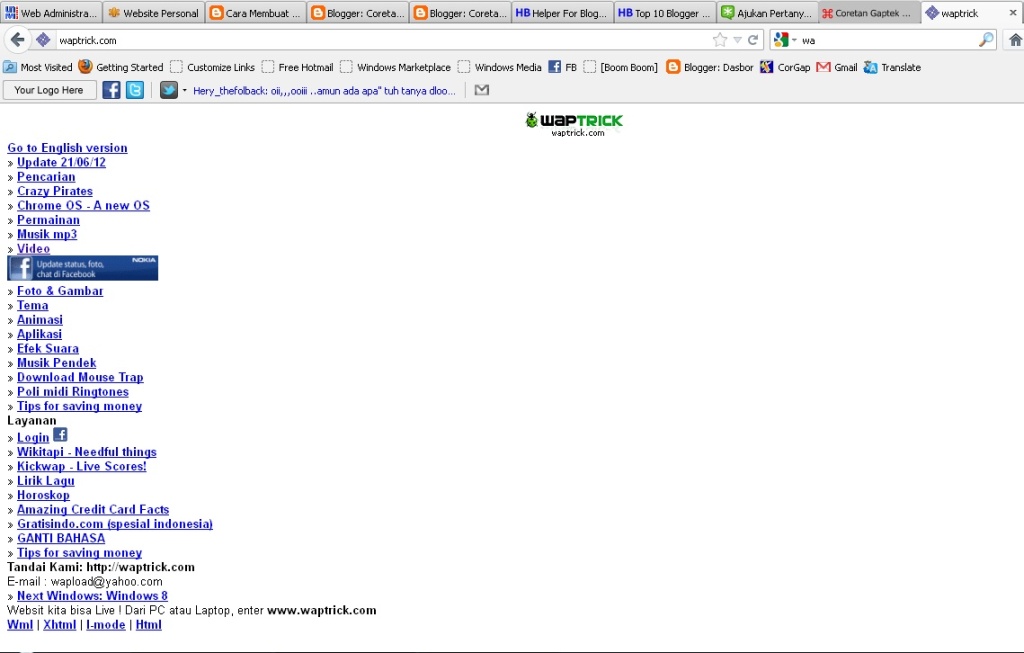This screenshot has width=1024, height=653.
Task: Select the Xhtml version link
Action: tap(59, 624)
